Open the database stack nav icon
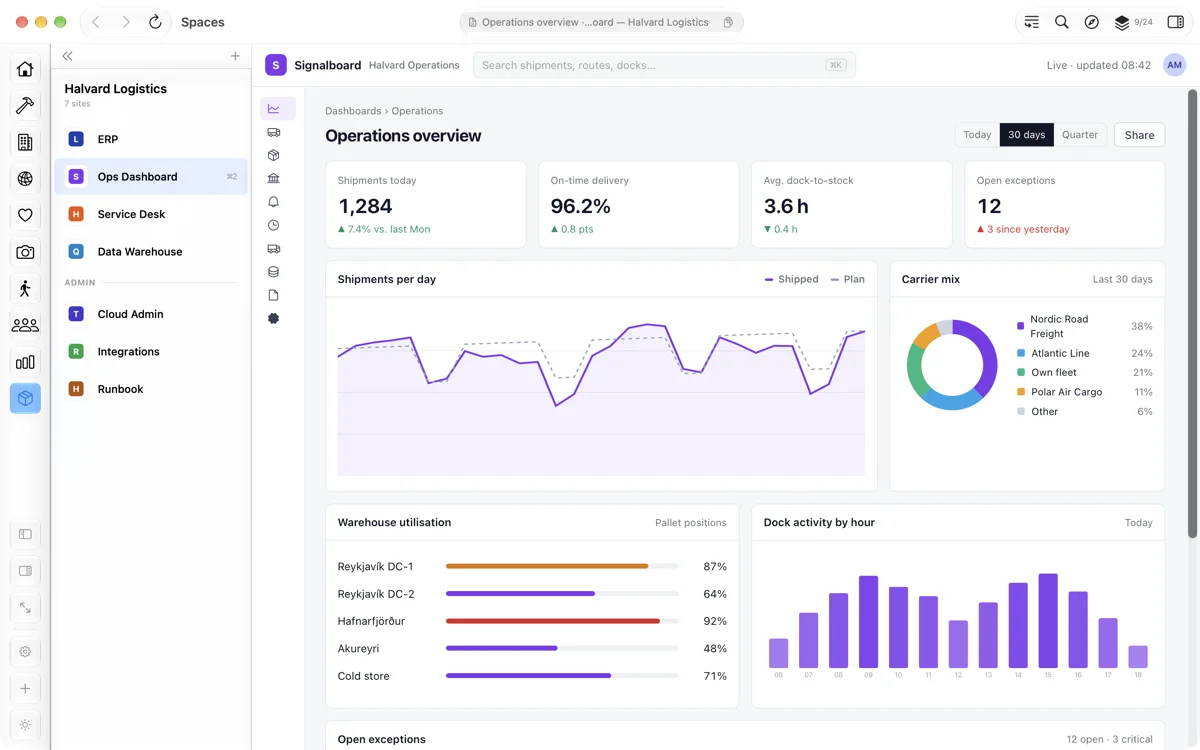Image resolution: width=1200 pixels, height=750 pixels. coord(274,272)
